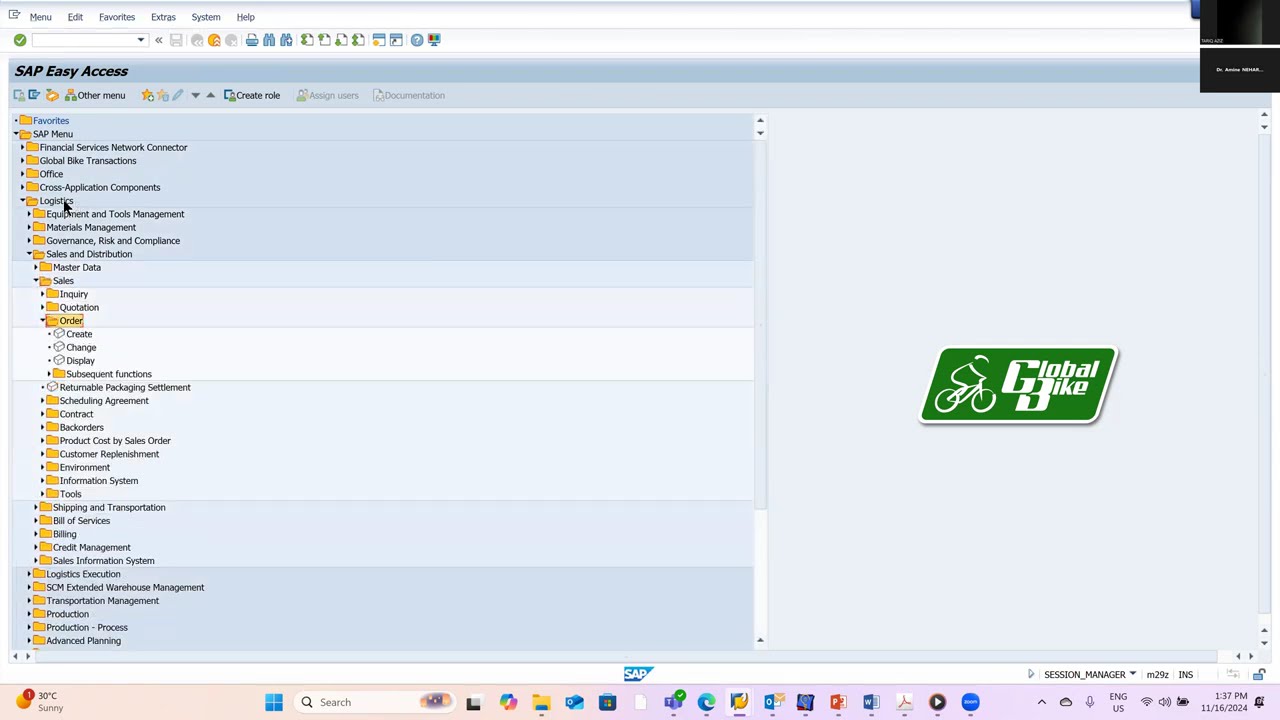
Task: Expand the Billing folder
Action: [x=36, y=534]
